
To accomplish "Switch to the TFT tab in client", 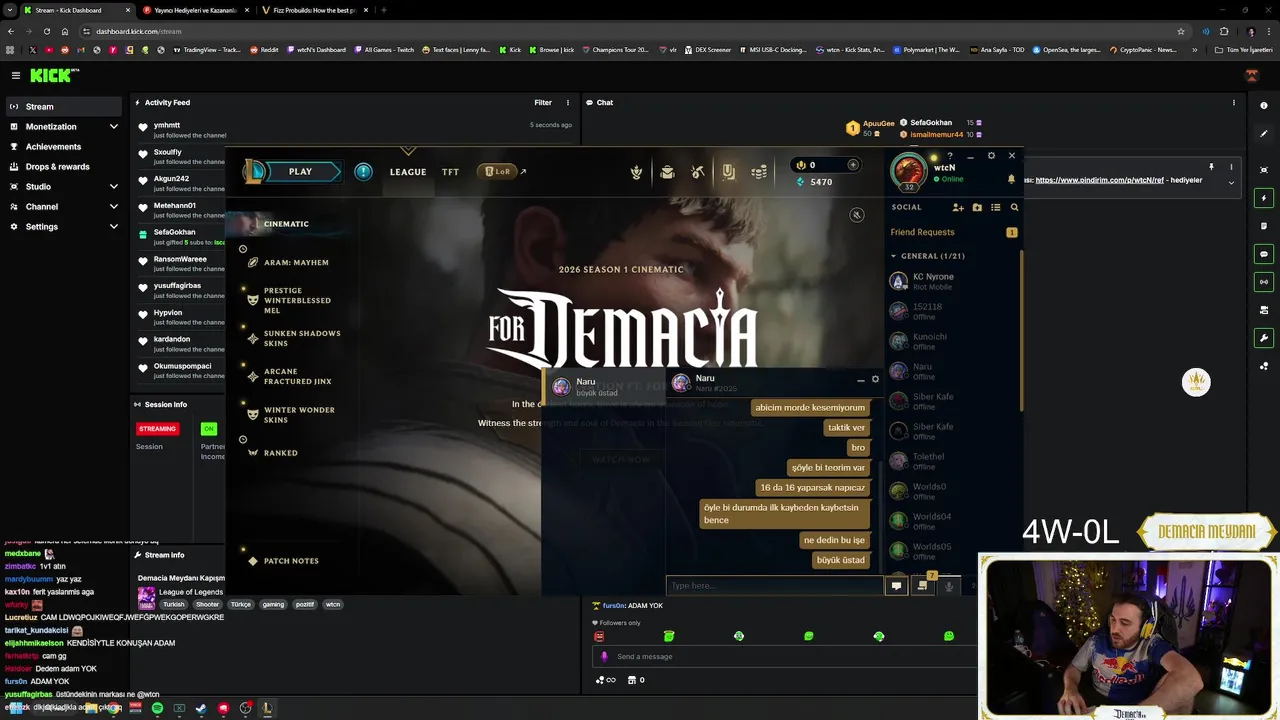I will (451, 172).
